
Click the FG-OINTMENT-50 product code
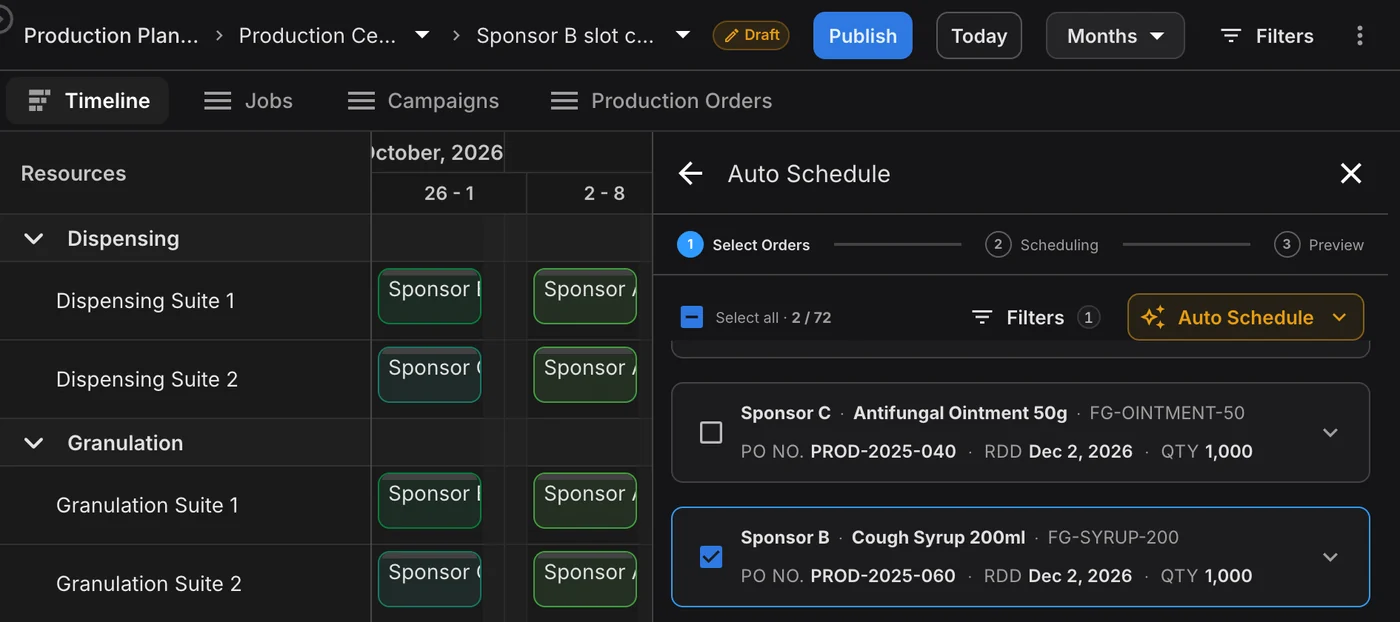[1167, 412]
